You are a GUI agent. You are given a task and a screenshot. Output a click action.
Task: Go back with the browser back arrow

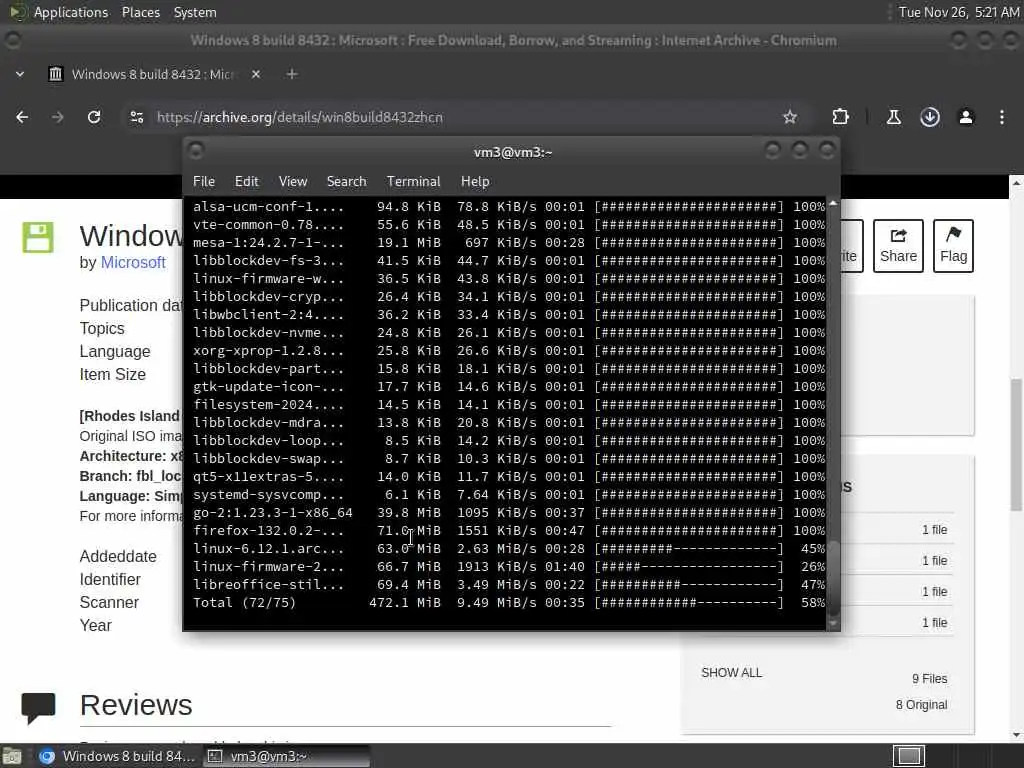(x=22, y=117)
